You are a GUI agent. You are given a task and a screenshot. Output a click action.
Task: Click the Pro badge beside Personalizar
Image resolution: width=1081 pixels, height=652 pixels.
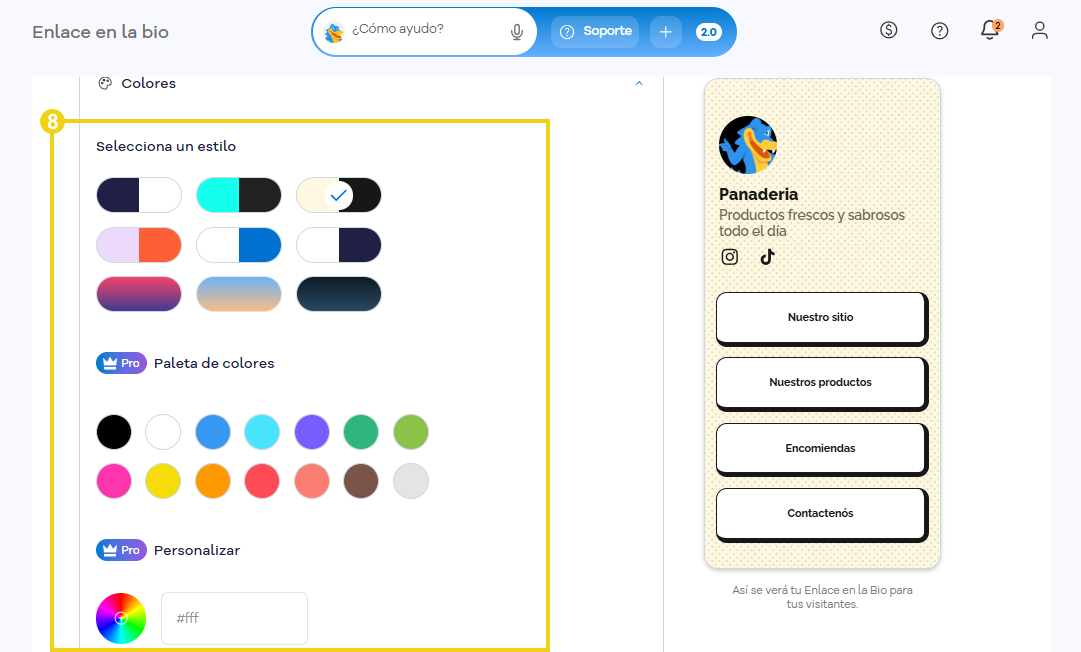point(121,550)
